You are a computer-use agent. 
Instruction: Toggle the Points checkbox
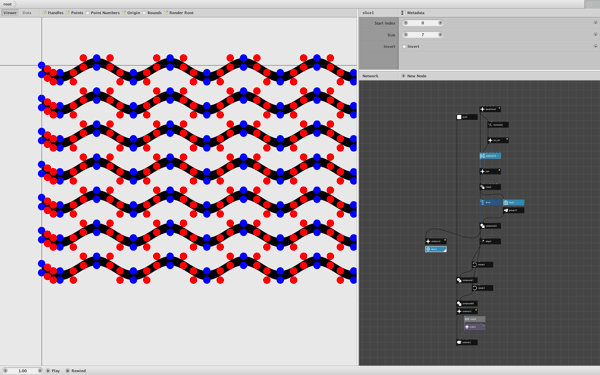coord(68,13)
